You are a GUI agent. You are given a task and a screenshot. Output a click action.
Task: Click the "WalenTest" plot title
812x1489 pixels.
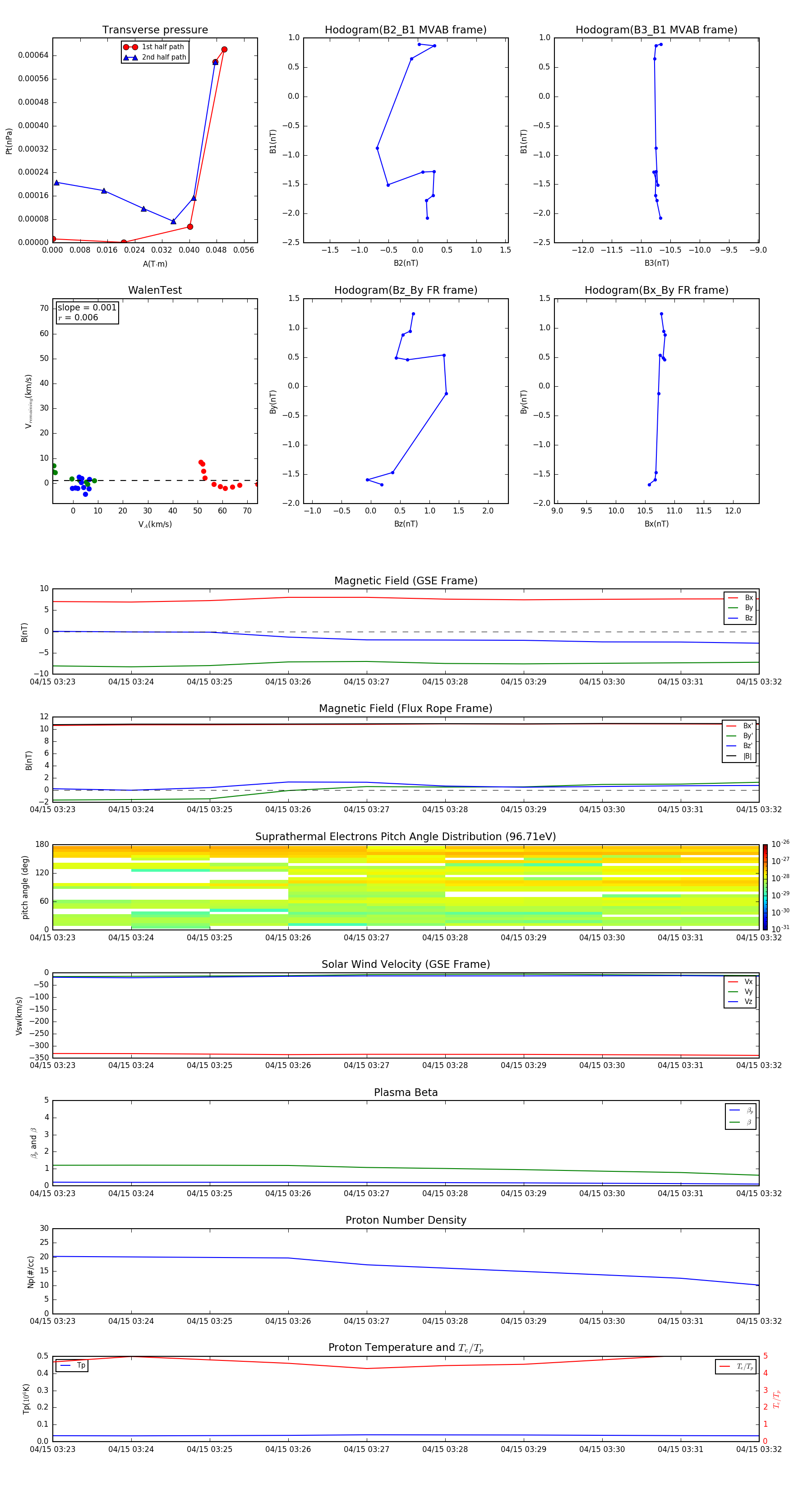tap(155, 290)
